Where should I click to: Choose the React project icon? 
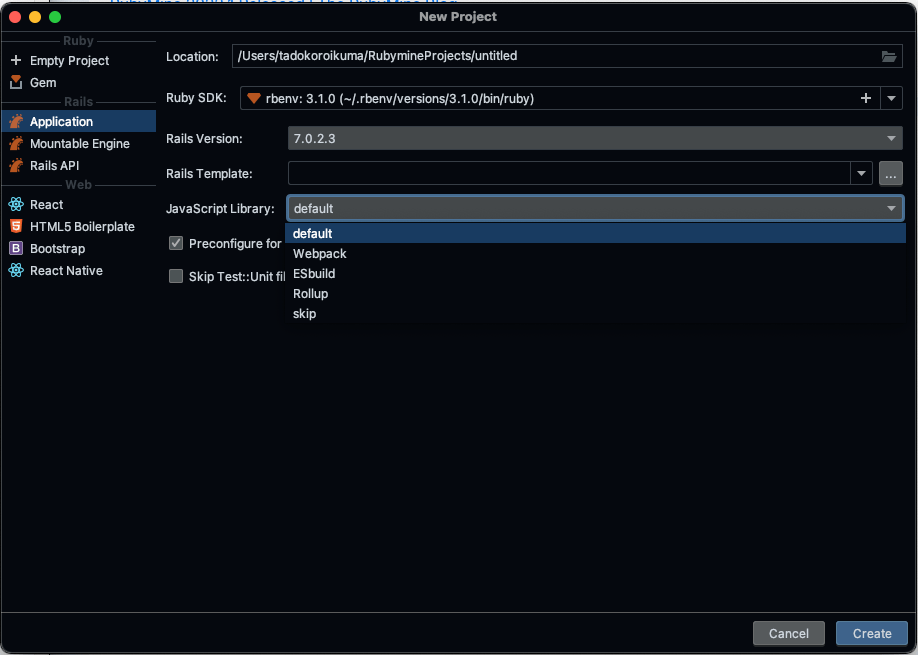pyautogui.click(x=16, y=204)
